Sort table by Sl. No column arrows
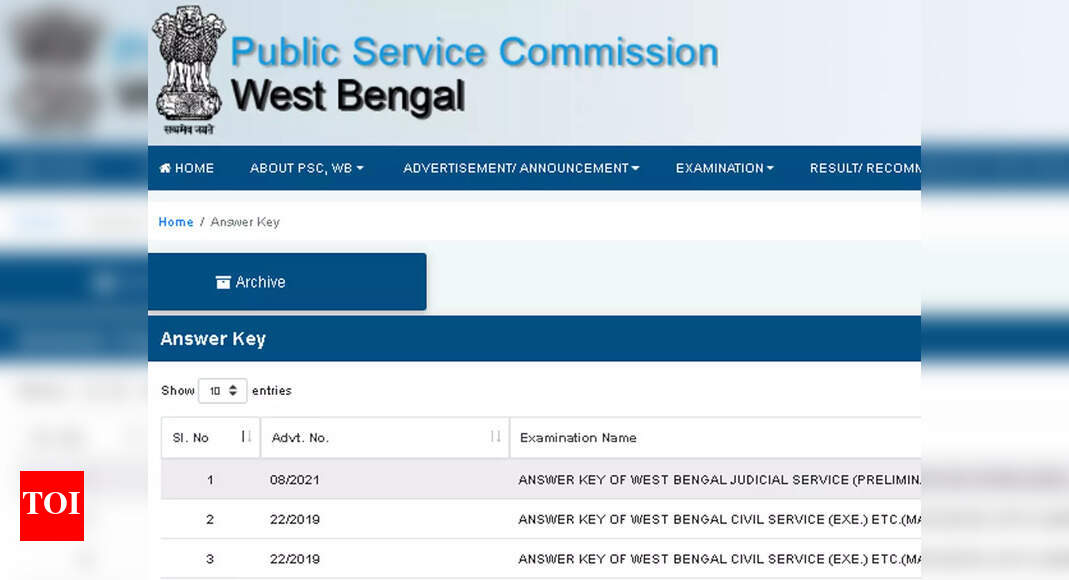1069x580 pixels. pos(246,437)
